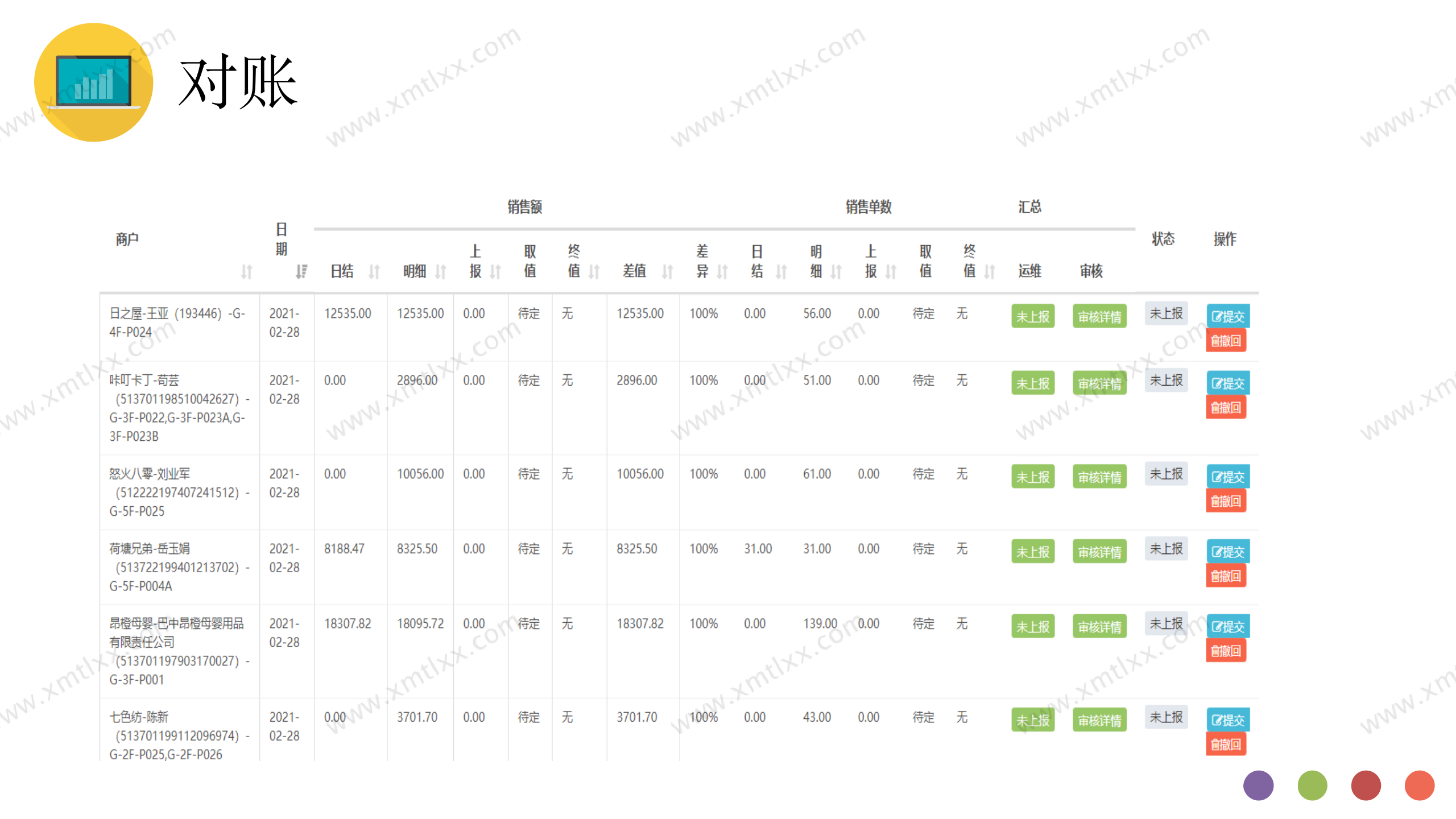This screenshot has height=819, width=1456.
Task: Click the 销售额 group header
Action: 524,206
